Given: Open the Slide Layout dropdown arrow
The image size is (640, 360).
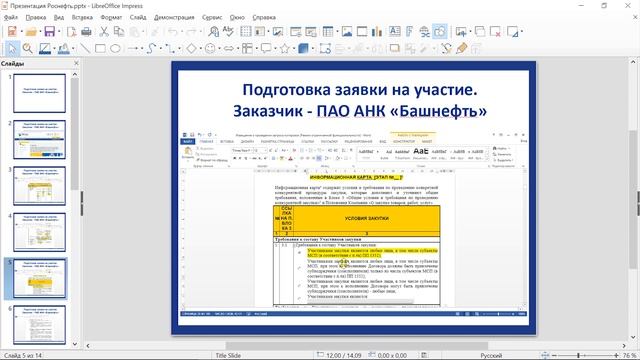Looking at the screenshot, I should click(522, 32).
